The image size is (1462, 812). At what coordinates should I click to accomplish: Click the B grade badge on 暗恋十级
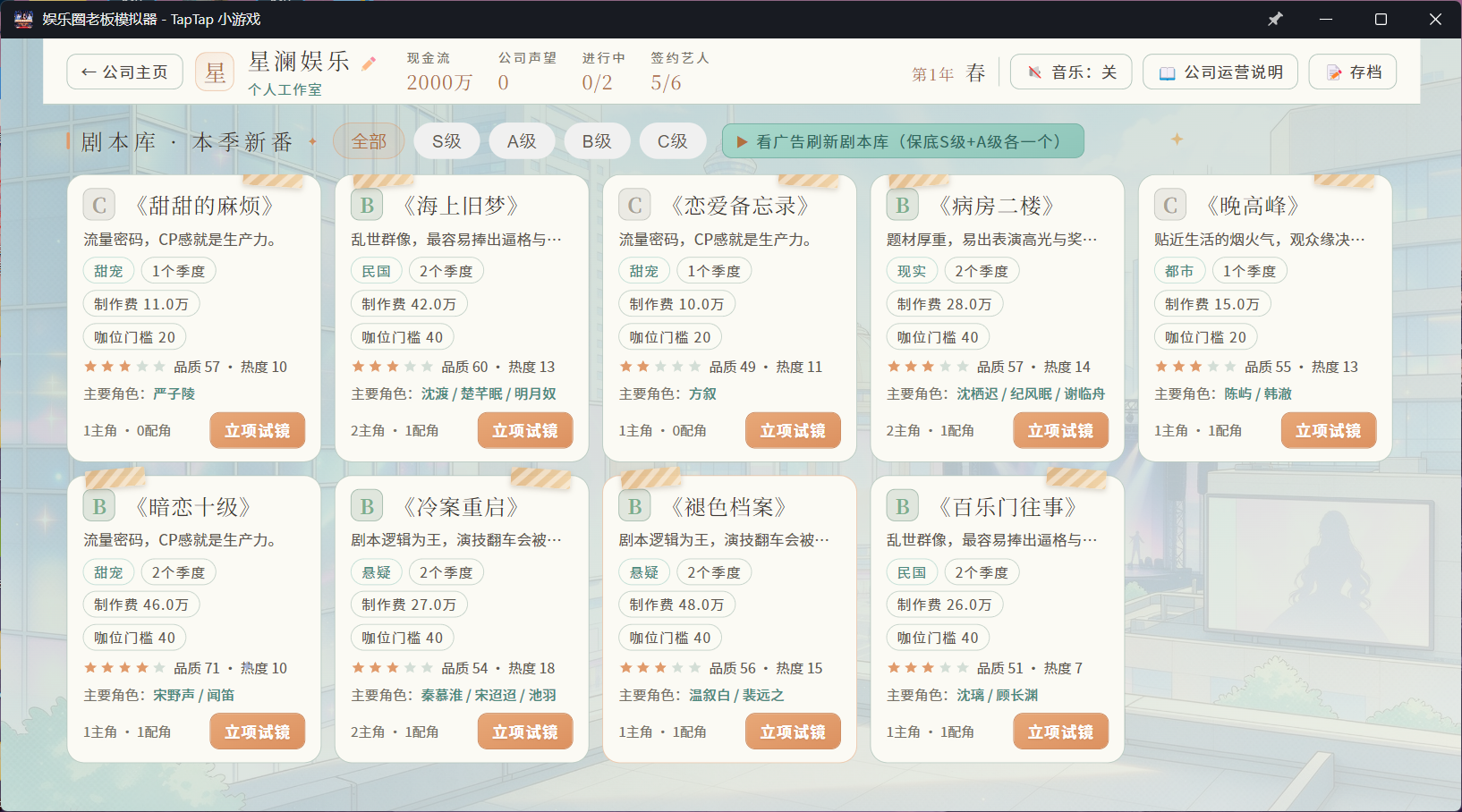99,507
